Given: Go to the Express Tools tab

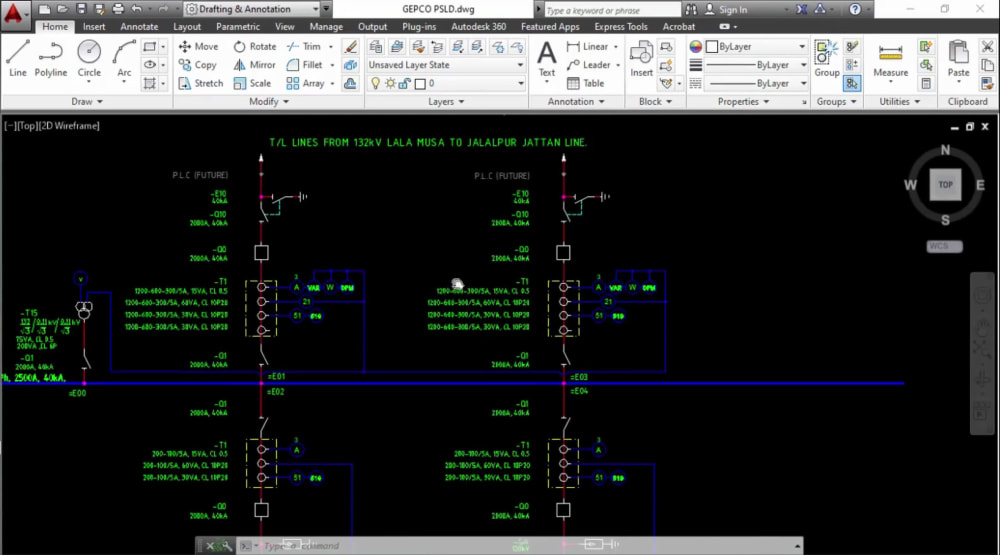Looking at the screenshot, I should pyautogui.click(x=621, y=27).
